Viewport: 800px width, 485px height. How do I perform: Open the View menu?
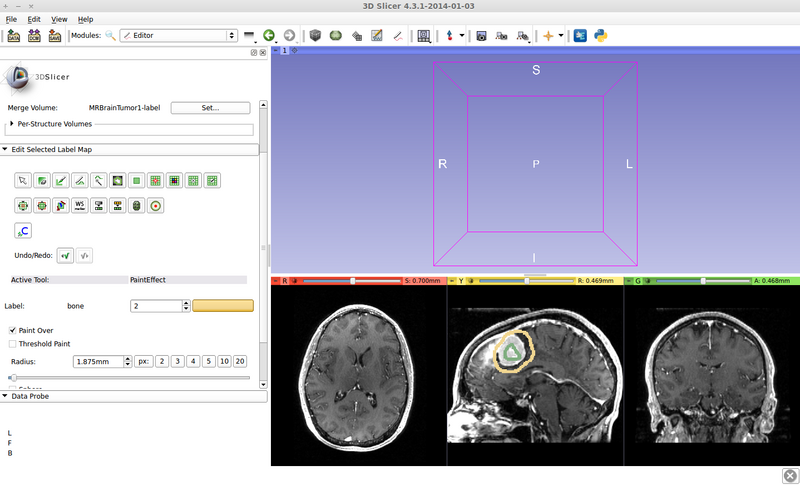tap(59, 19)
